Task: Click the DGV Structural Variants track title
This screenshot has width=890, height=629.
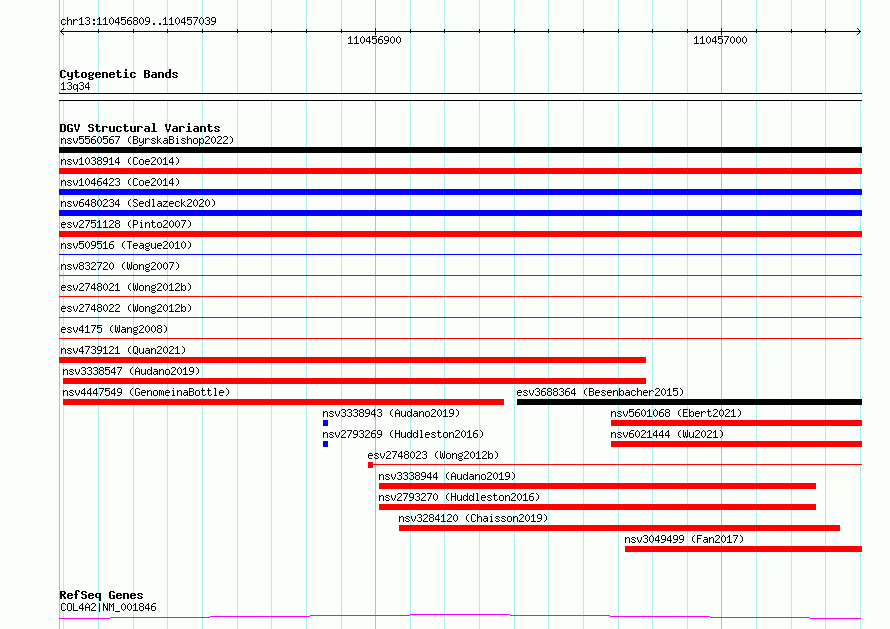Action: [x=140, y=128]
